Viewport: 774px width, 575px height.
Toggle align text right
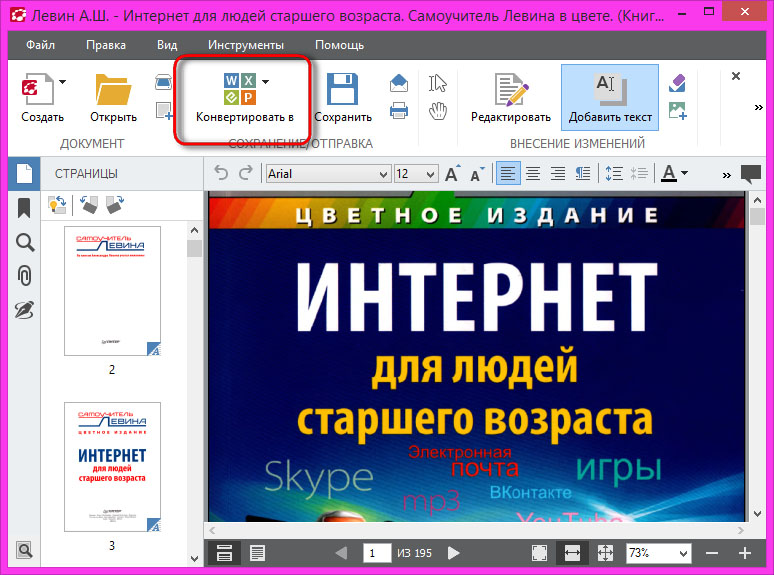pyautogui.click(x=558, y=174)
